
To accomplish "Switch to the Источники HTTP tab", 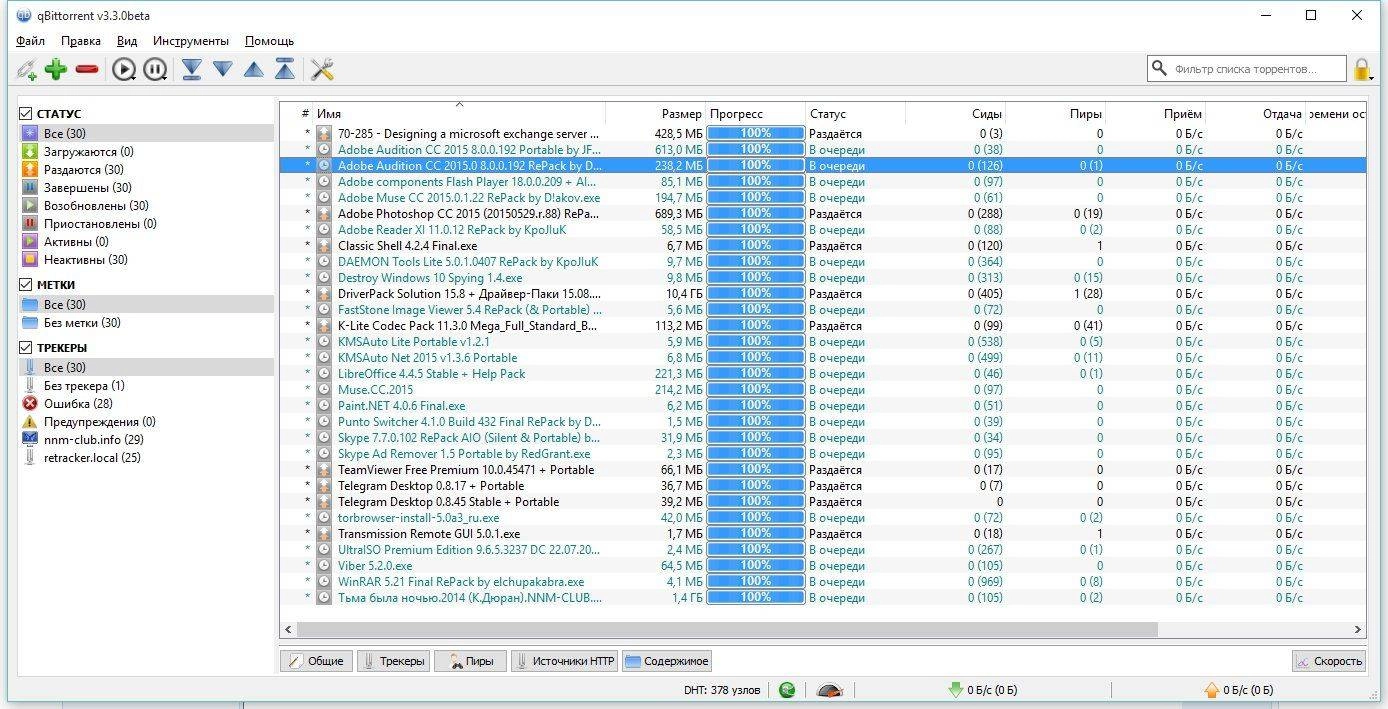I will [x=564, y=660].
